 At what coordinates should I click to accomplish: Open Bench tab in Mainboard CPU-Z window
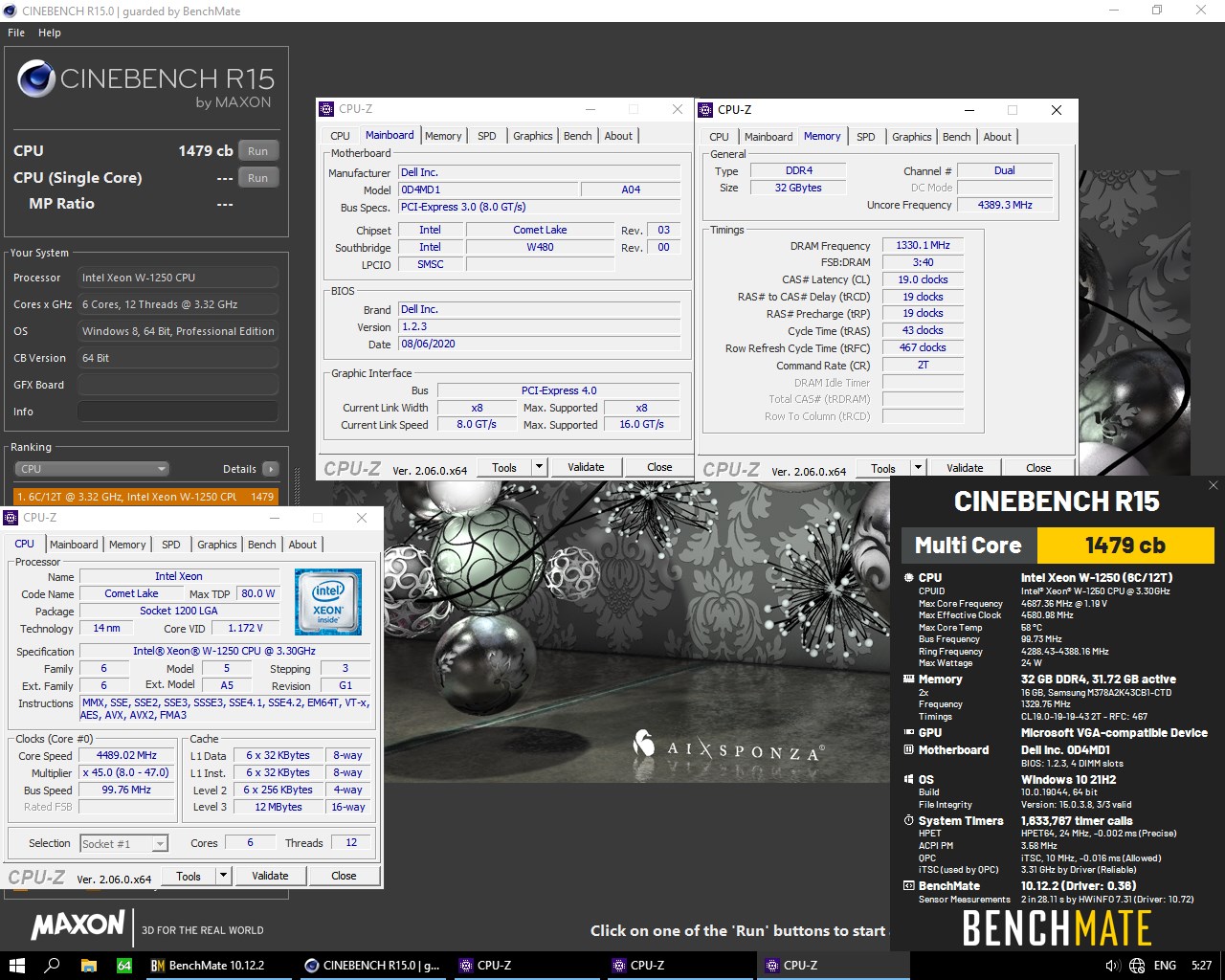pos(577,136)
